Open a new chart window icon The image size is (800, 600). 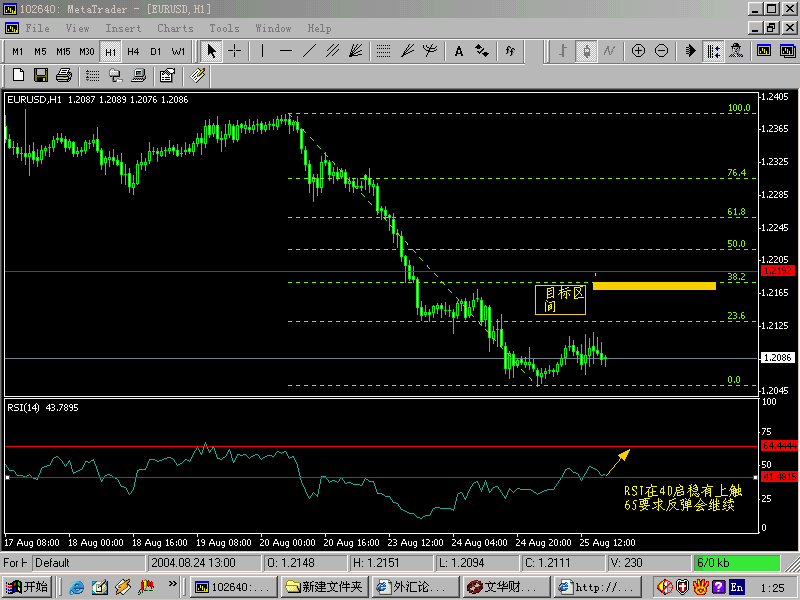pos(764,51)
